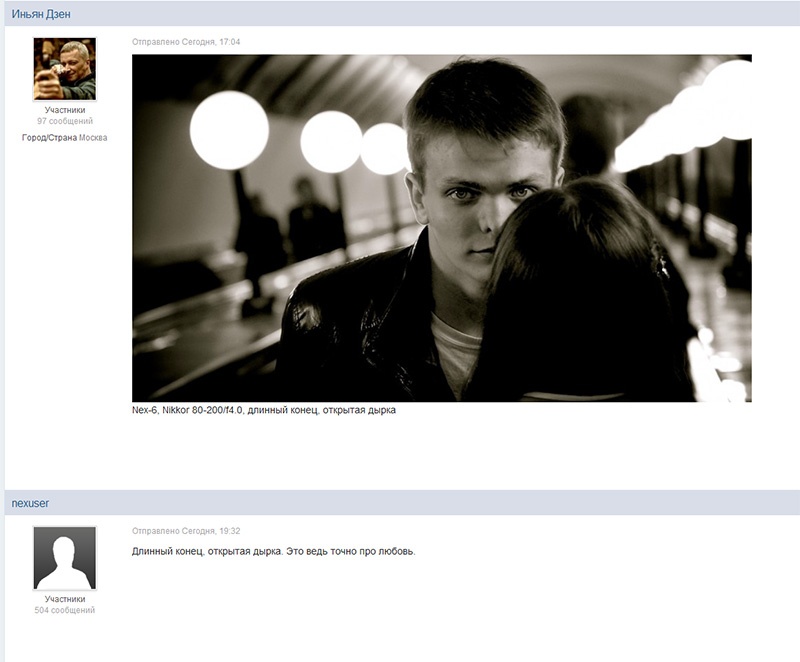Open the posted black-and-white escalator photo
800x662 pixels.
pos(441,228)
